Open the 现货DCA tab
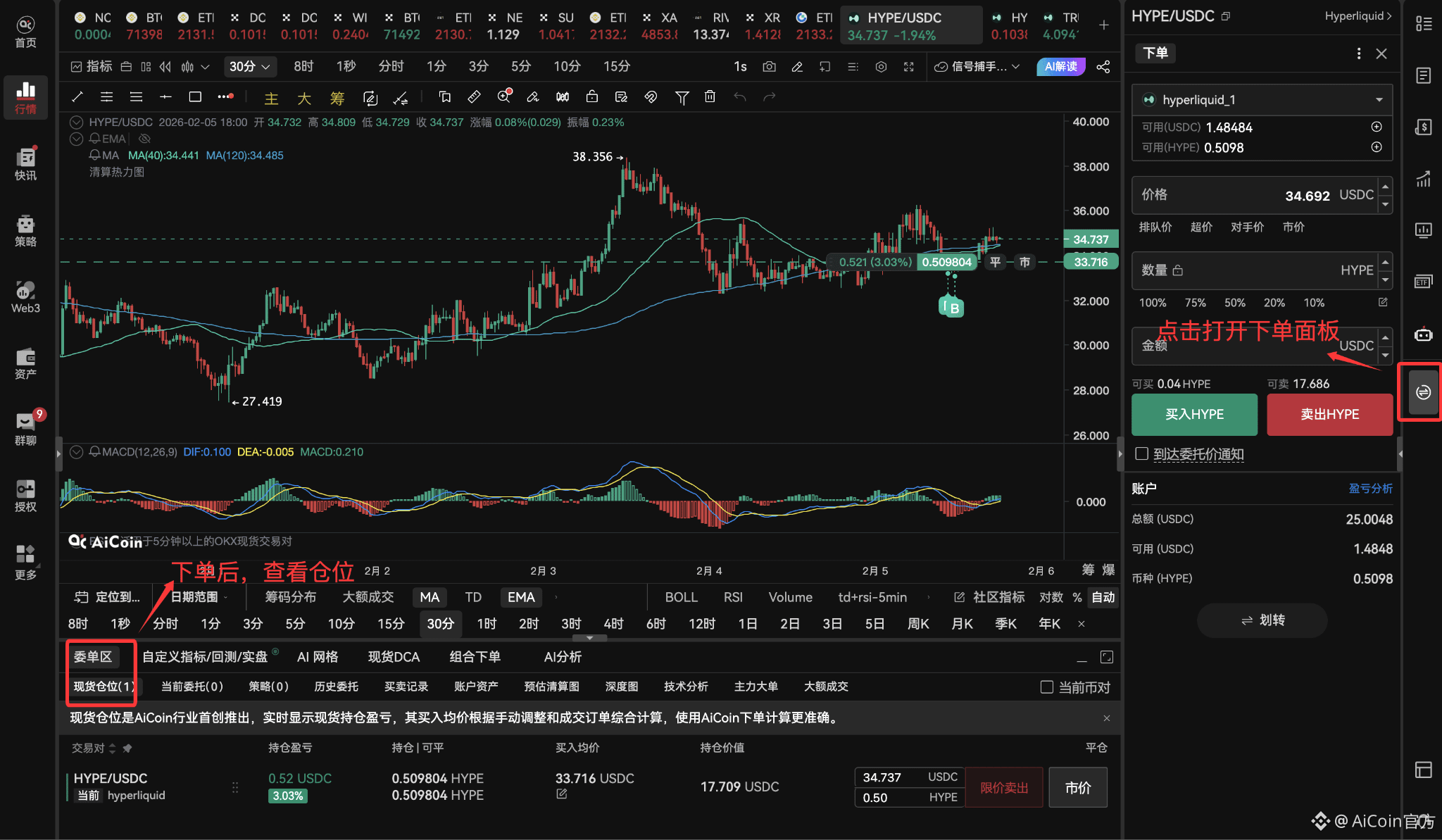The image size is (1442, 840). pos(394,656)
